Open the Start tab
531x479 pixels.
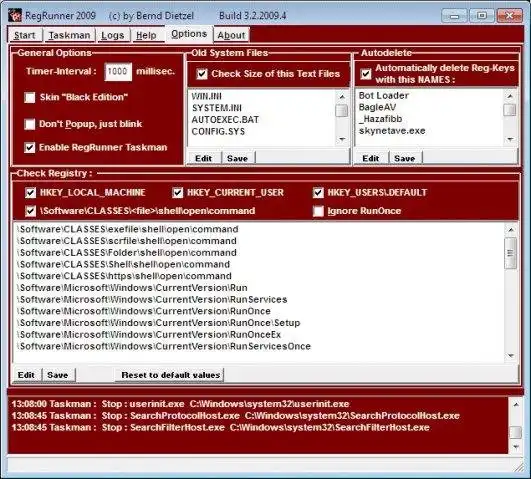[24, 35]
